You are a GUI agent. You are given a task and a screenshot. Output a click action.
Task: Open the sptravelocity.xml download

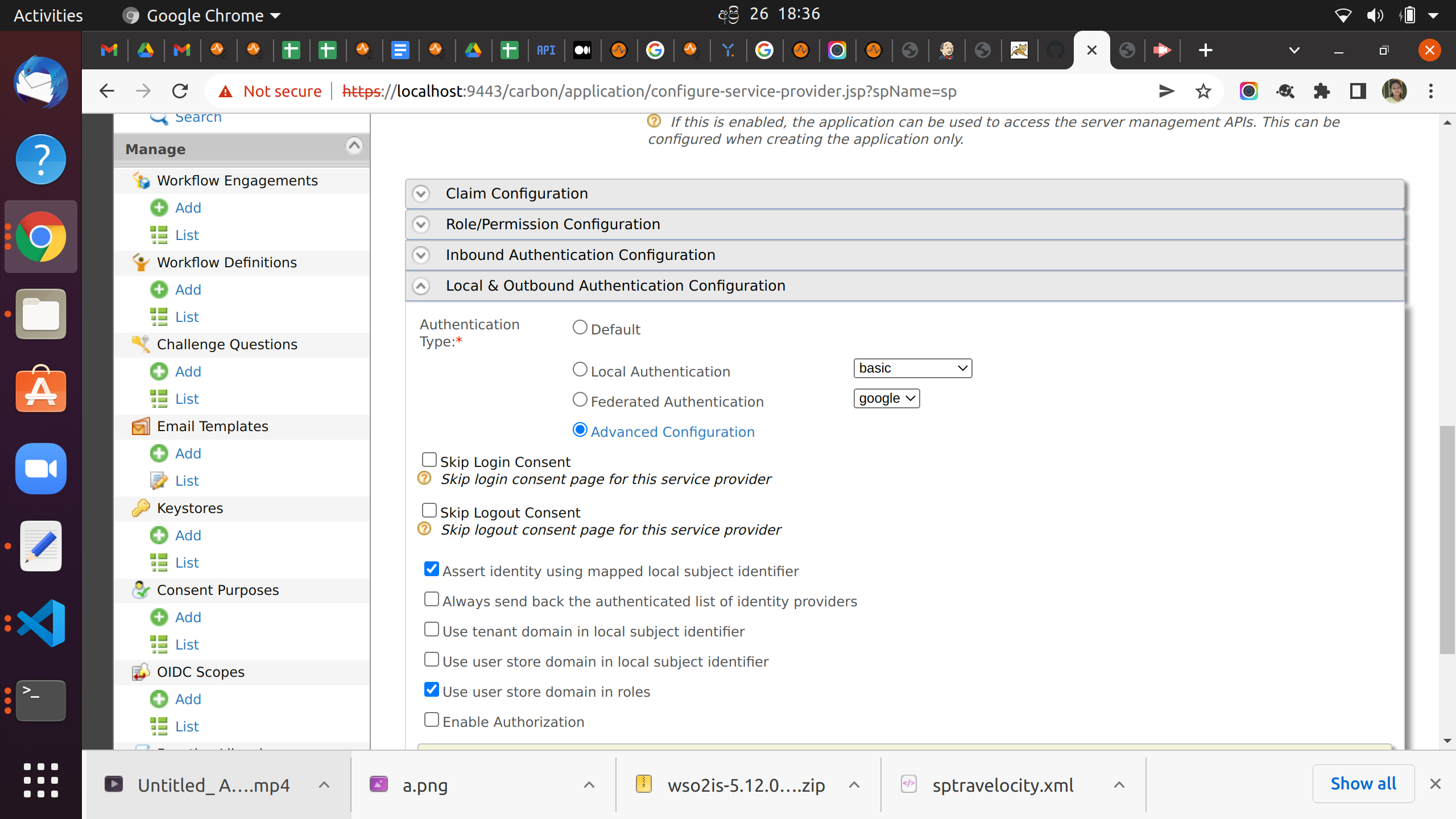[1002, 785]
